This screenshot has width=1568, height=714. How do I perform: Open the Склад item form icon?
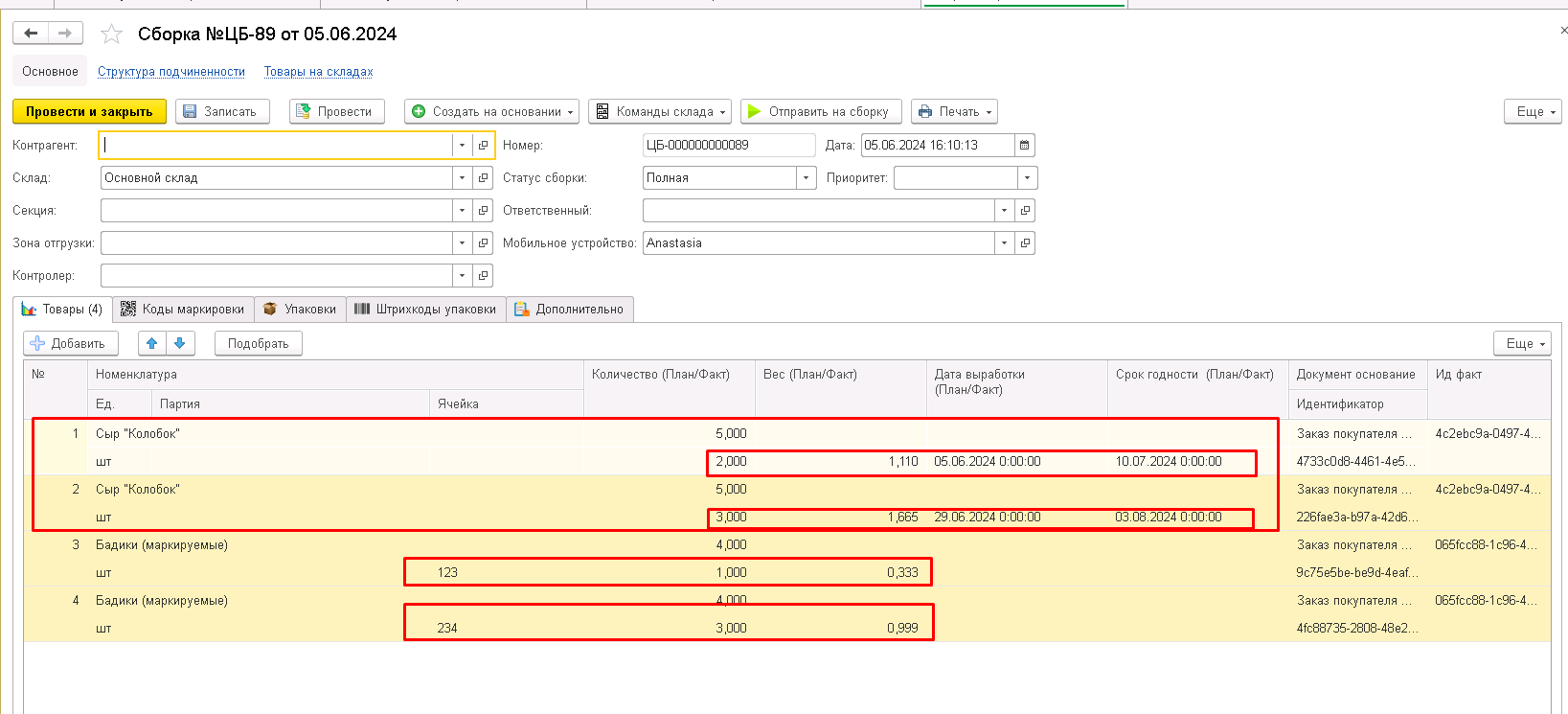484,178
